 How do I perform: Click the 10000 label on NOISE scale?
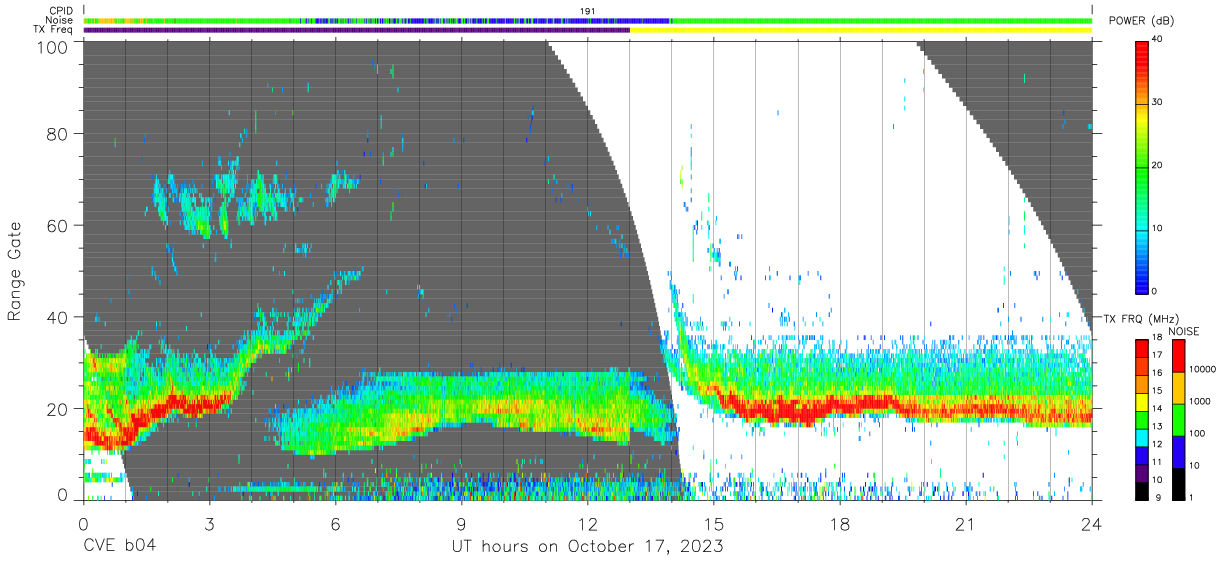click(x=1204, y=371)
